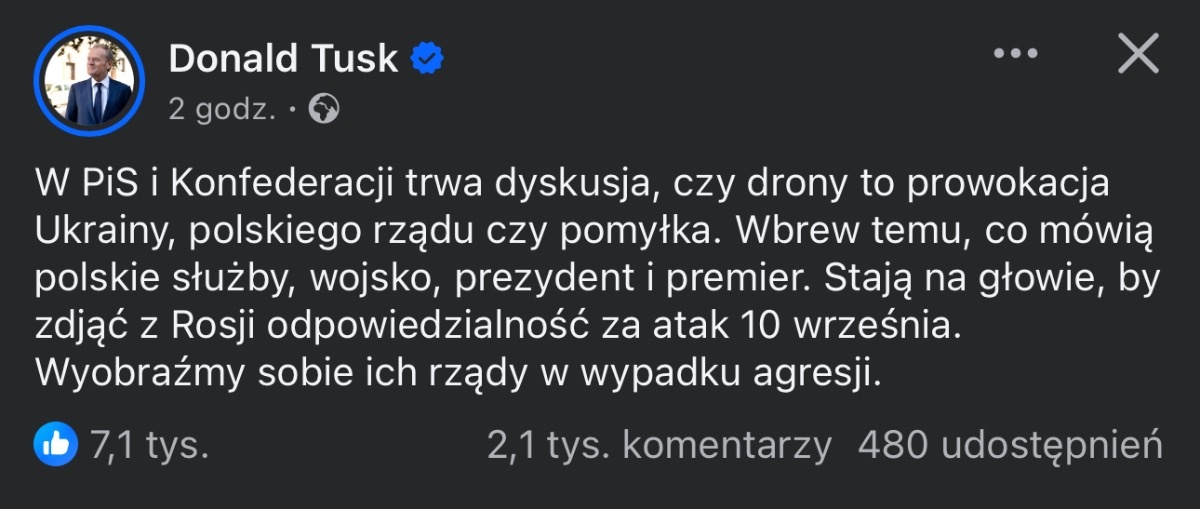Click the blue thumbs-up reaction icon
The height and width of the screenshot is (509, 1200).
(55, 445)
